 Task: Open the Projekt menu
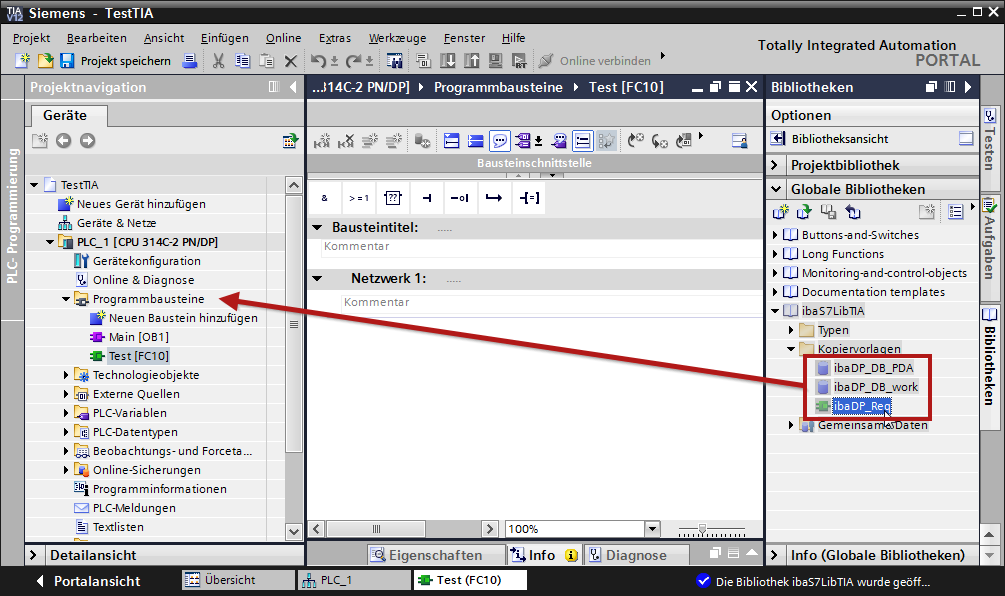[x=31, y=38]
